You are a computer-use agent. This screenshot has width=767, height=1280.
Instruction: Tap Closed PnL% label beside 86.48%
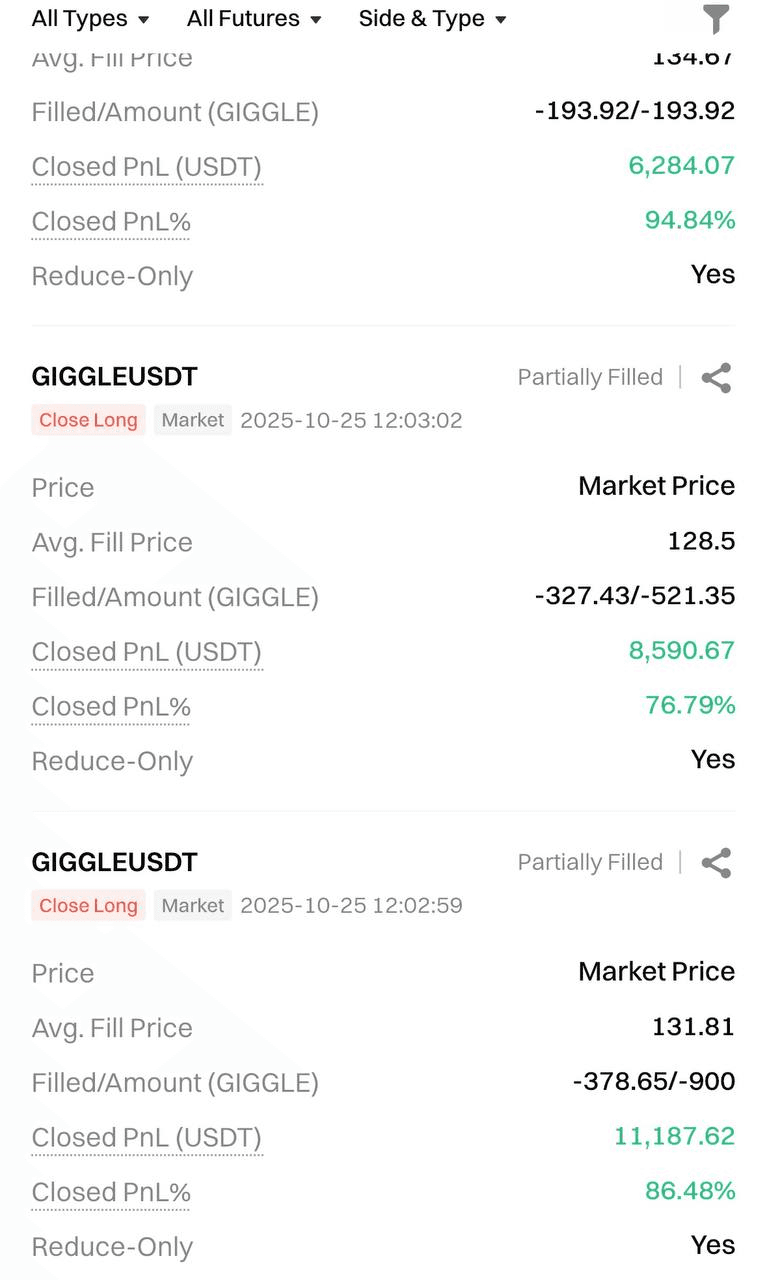(111, 1193)
